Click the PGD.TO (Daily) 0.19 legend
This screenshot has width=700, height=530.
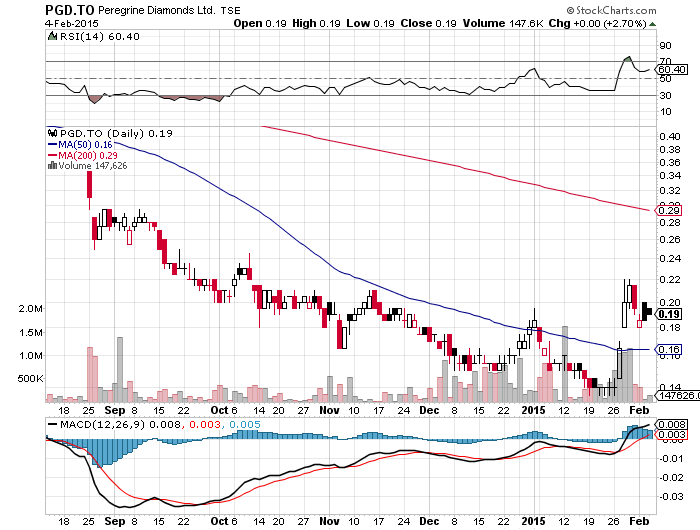(x=116, y=133)
